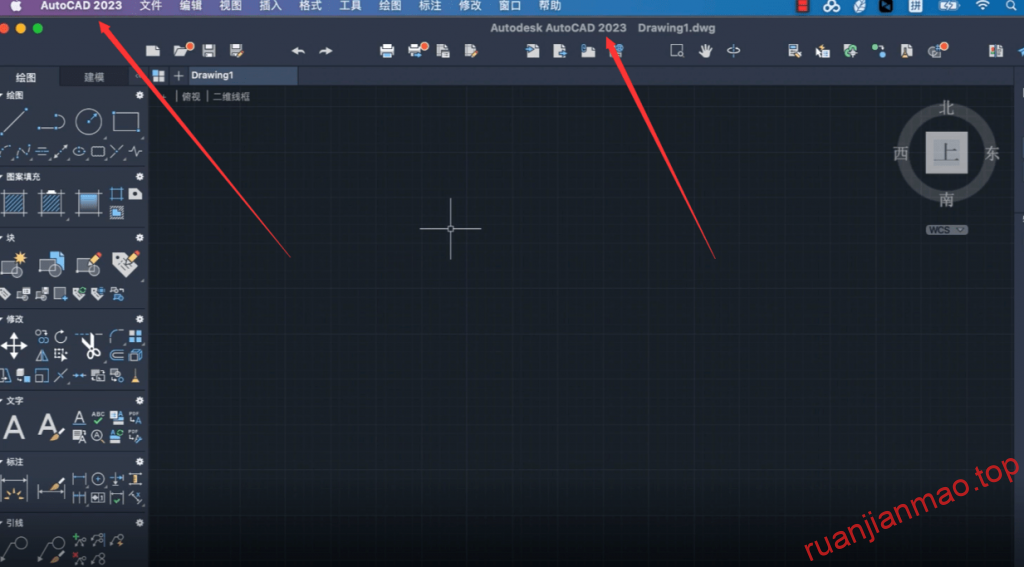This screenshot has width=1024, height=567.
Task: Collapse the 引线 panel section
Action: [x=2, y=523]
